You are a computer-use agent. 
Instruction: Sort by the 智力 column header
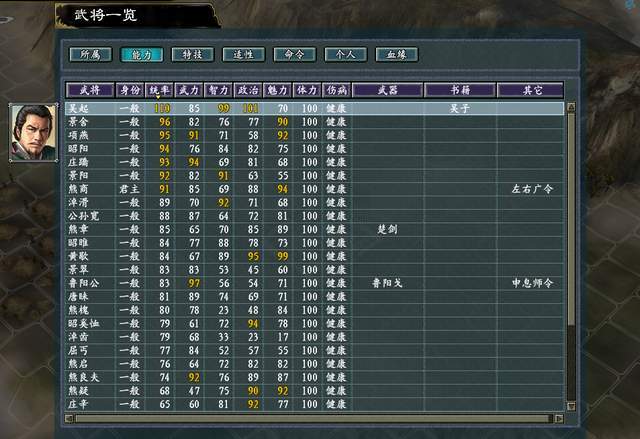[x=219, y=90]
